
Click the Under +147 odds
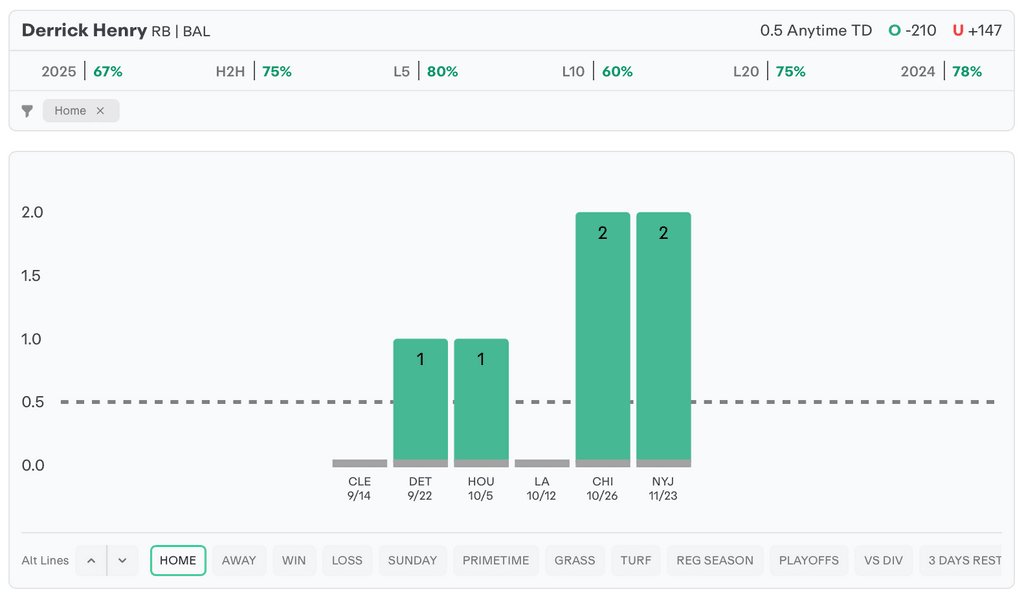[977, 31]
